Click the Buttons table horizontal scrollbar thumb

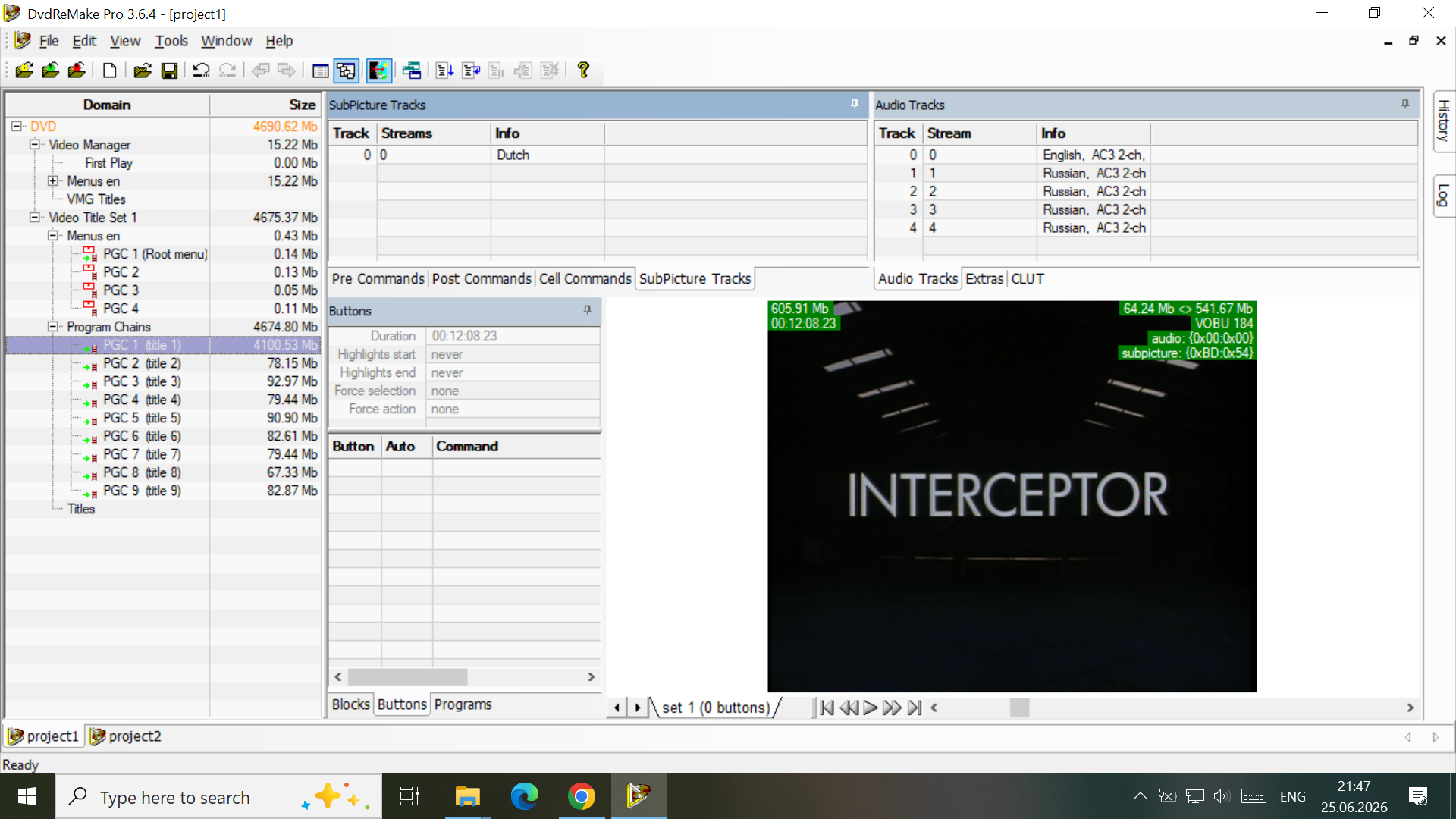pos(407,676)
